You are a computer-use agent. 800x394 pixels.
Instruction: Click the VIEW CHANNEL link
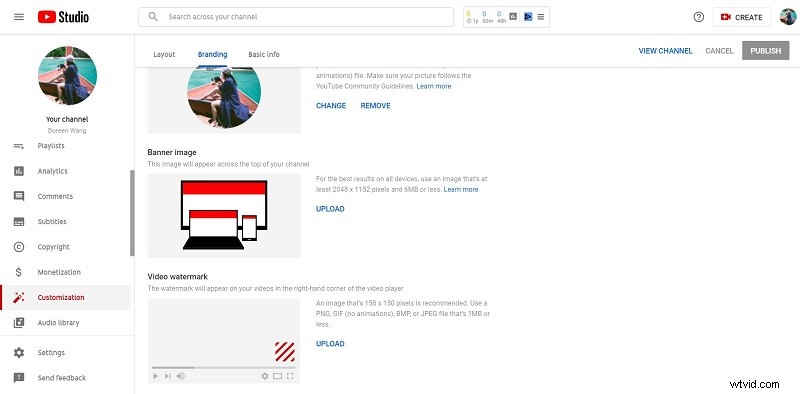665,51
